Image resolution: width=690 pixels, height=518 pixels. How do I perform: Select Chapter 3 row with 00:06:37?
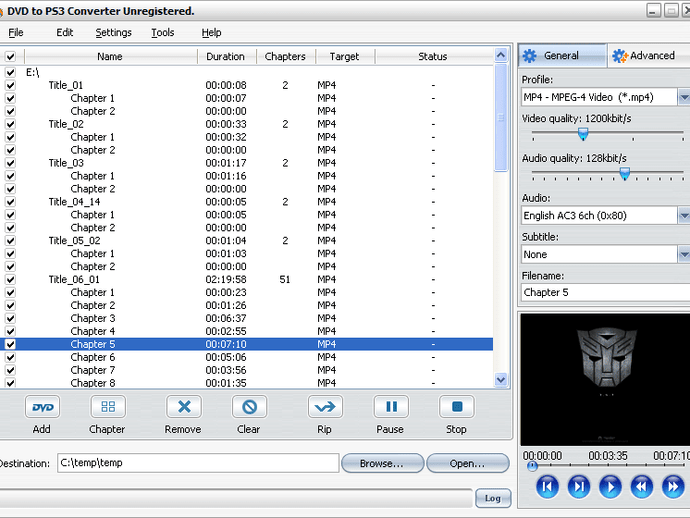(x=246, y=318)
